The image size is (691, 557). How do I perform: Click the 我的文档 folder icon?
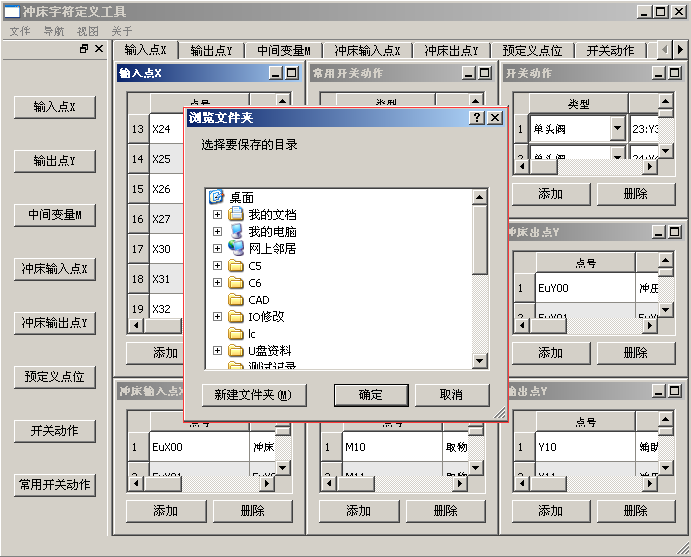coord(236,215)
